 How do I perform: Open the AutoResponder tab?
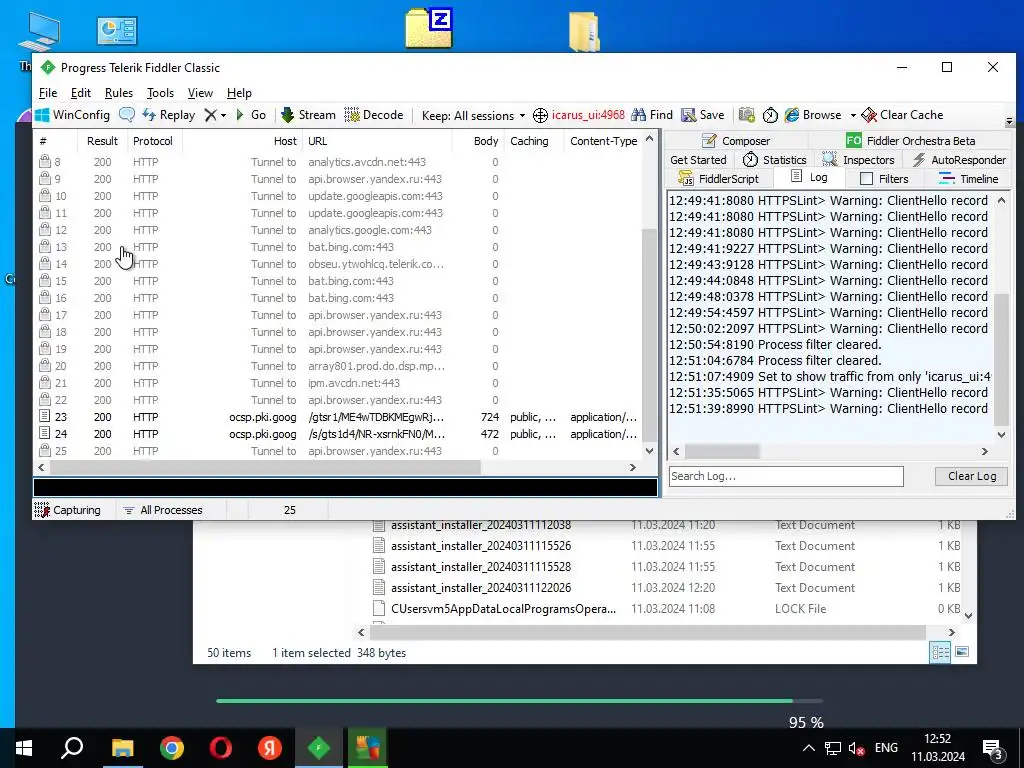959,160
